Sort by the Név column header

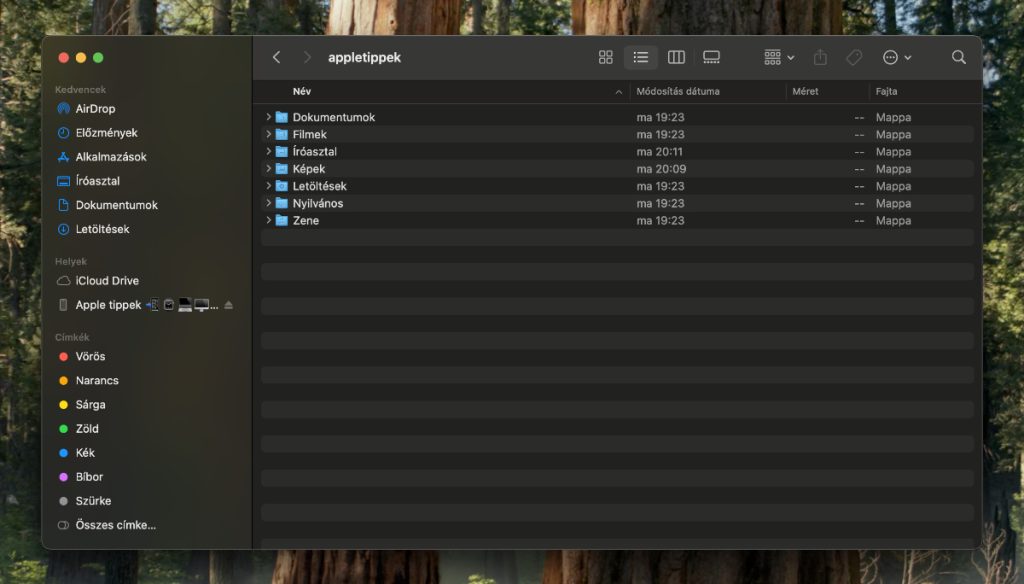click(x=302, y=91)
